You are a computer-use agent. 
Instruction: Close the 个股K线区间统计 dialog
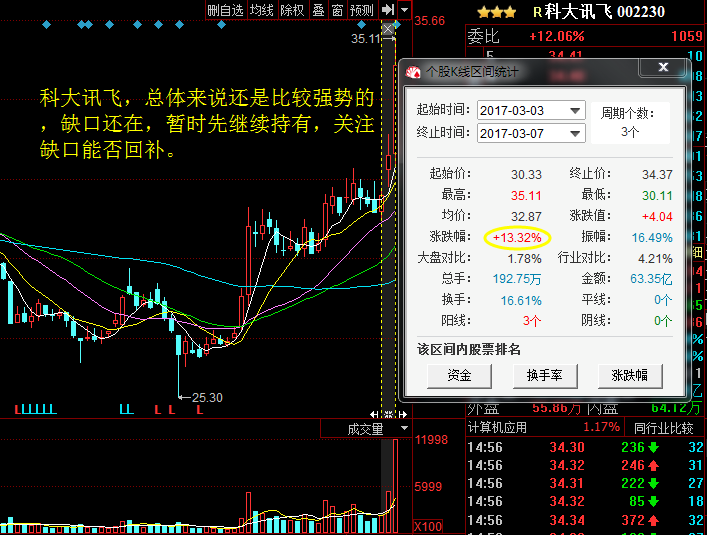pos(663,67)
